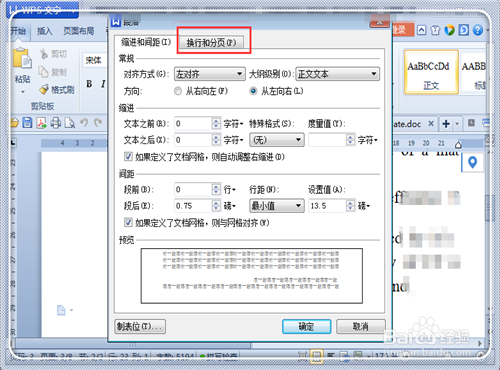Open the 对齐方式 dropdown showing 左对齐

[210, 74]
